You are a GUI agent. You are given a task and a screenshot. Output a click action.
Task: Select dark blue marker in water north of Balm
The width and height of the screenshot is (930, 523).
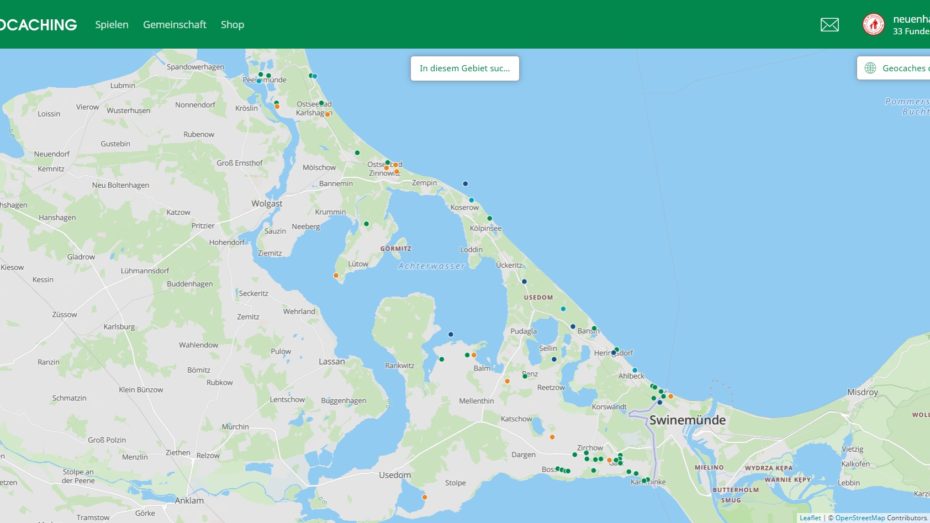[451, 334]
